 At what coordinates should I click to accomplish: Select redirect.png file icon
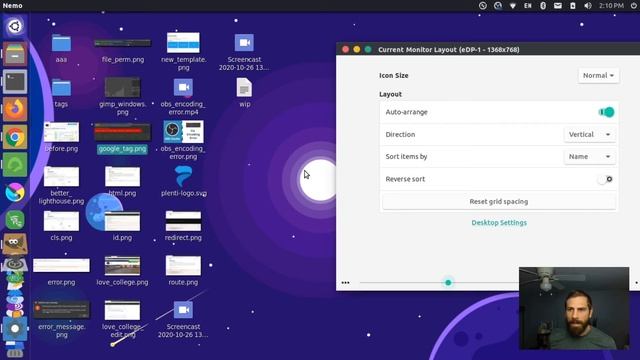[183, 221]
